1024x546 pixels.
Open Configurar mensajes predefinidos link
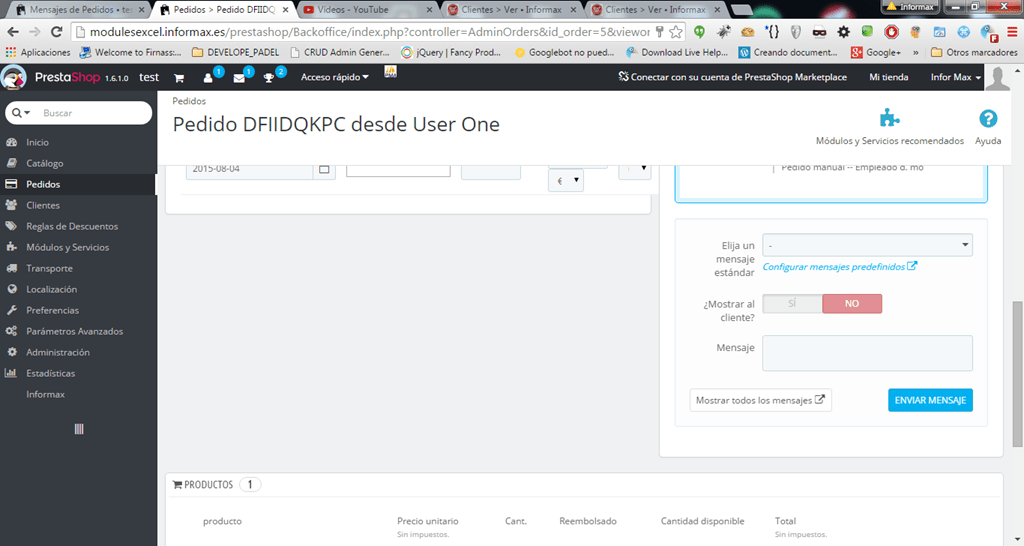[x=840, y=266]
